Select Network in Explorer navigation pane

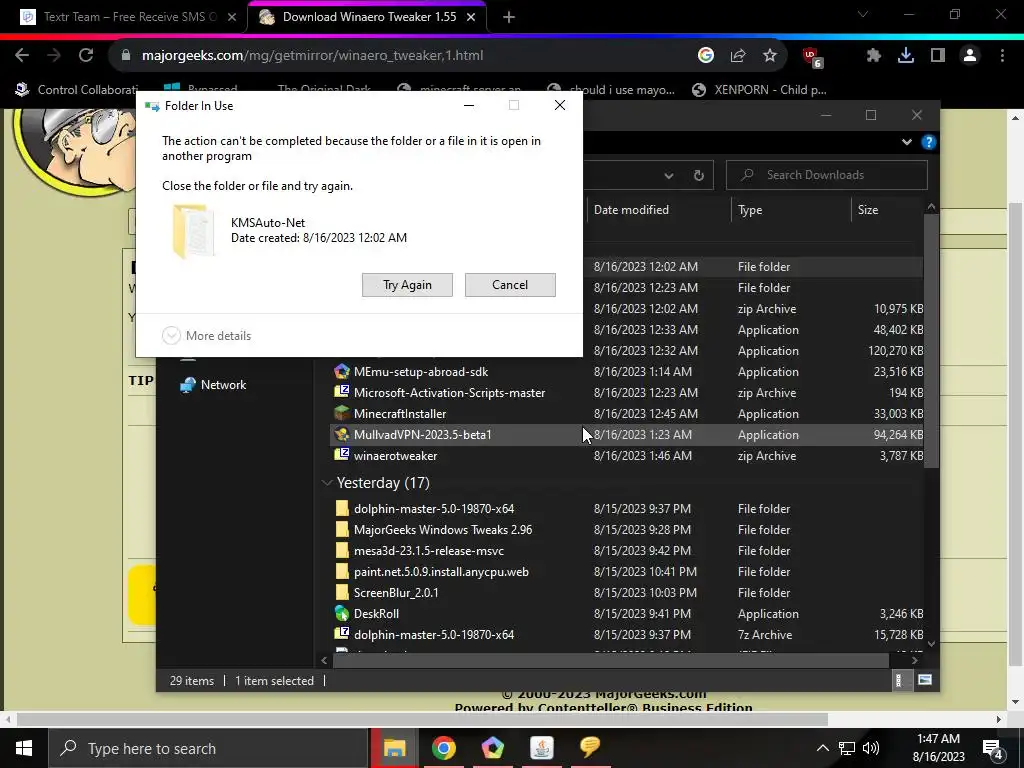[x=213, y=385]
